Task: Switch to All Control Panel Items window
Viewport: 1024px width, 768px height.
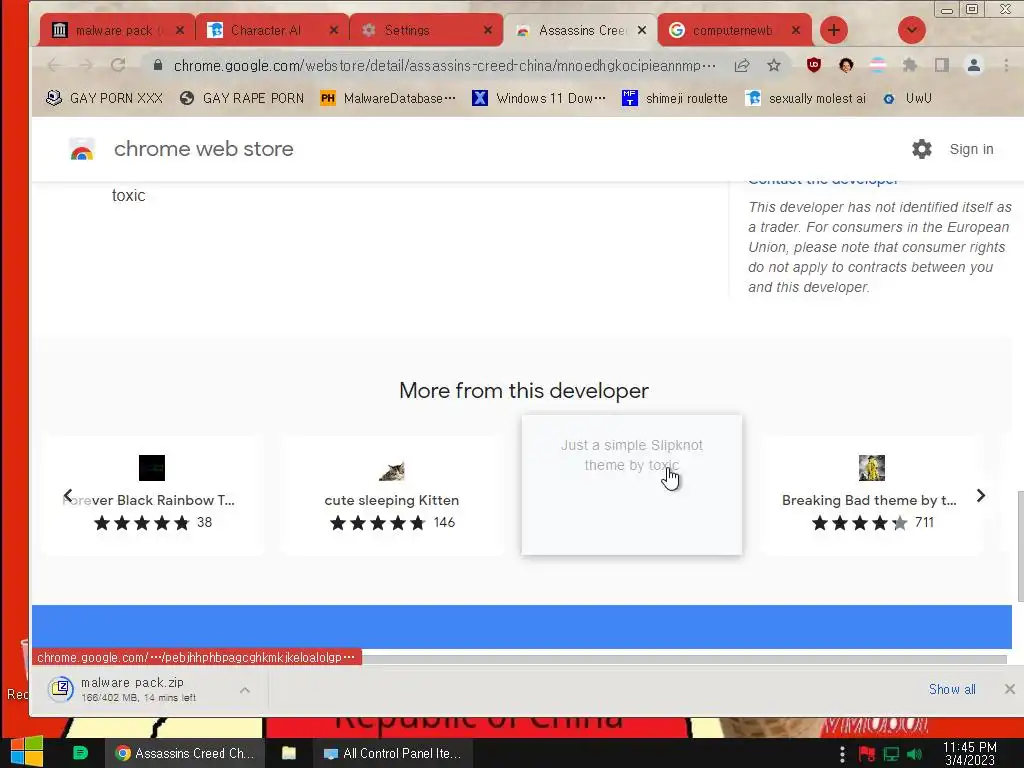Action: tap(392, 753)
